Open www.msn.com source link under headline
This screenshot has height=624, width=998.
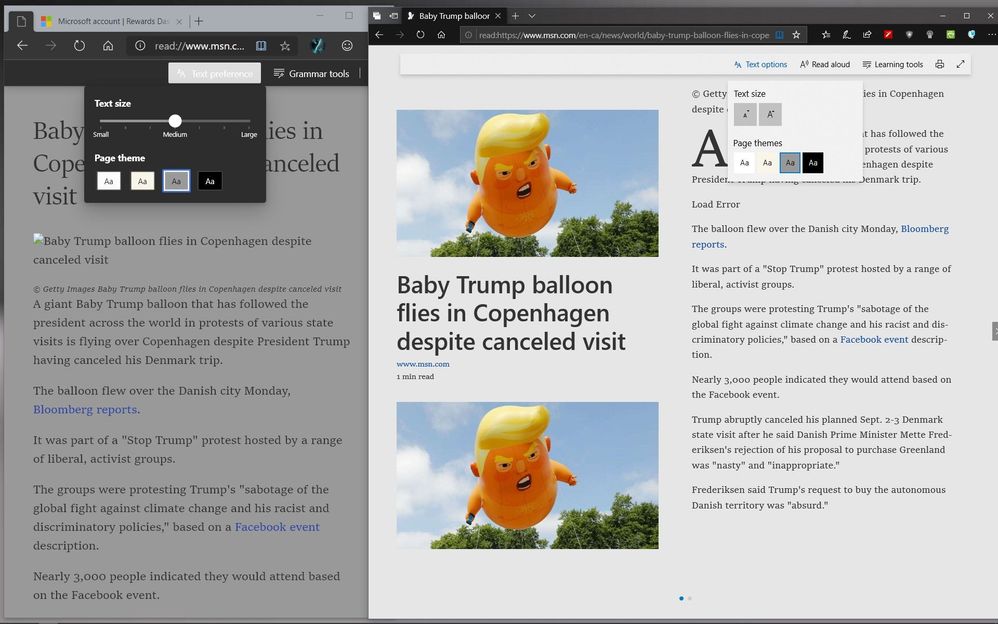(x=423, y=364)
